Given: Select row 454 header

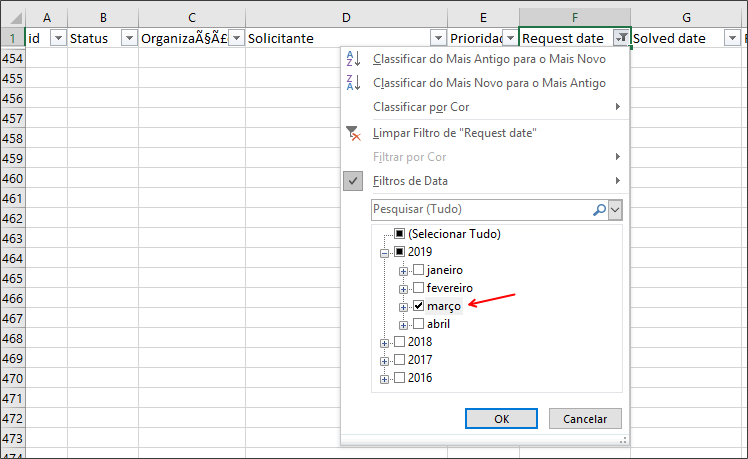Looking at the screenshot, I should tap(12, 58).
